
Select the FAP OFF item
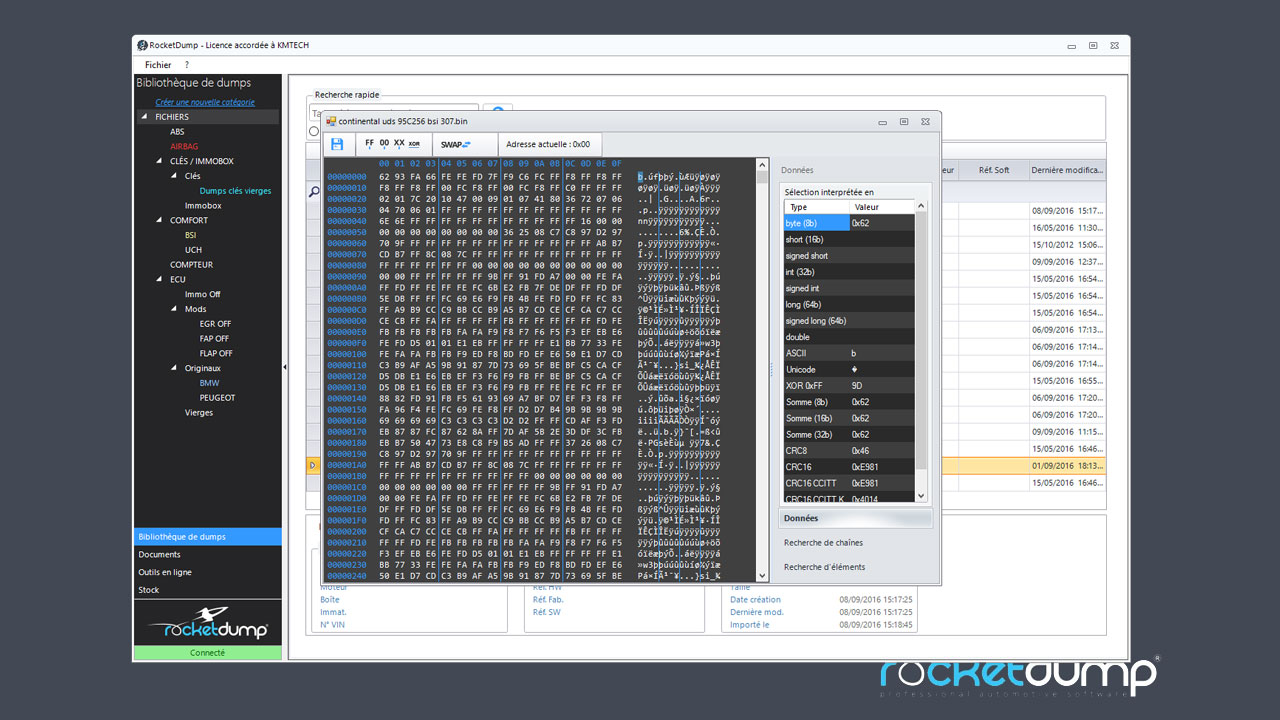214,339
